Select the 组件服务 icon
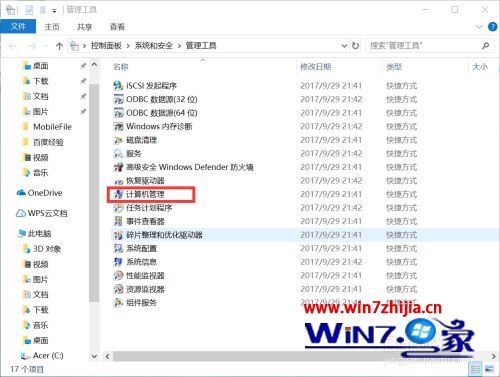Viewport: 500px width, 377px height. point(118,303)
